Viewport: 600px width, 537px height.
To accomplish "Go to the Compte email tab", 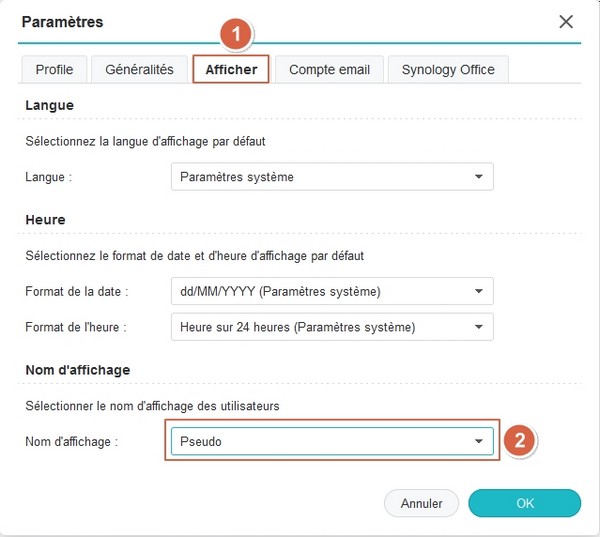I will click(x=329, y=69).
